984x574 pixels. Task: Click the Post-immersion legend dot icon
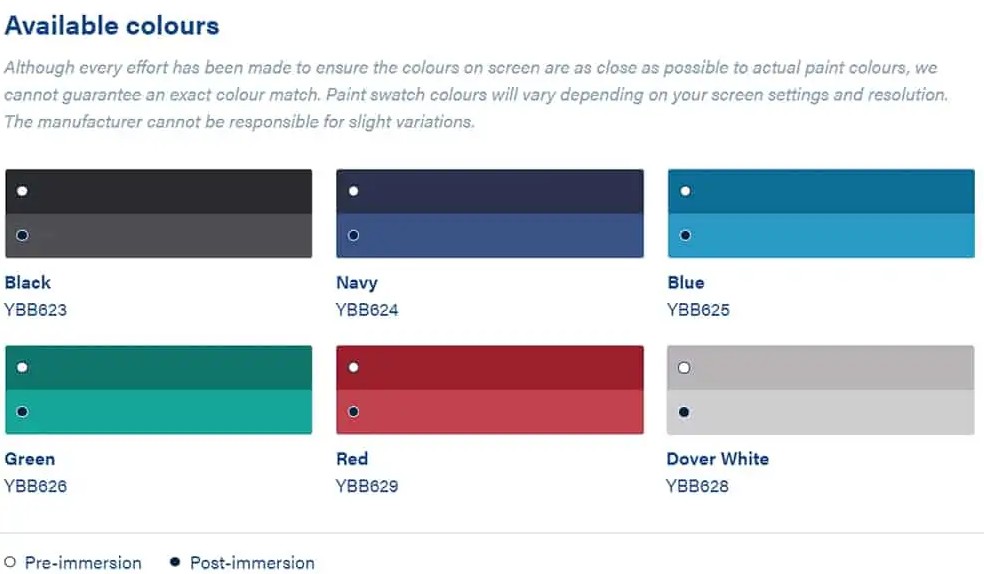pos(175,563)
